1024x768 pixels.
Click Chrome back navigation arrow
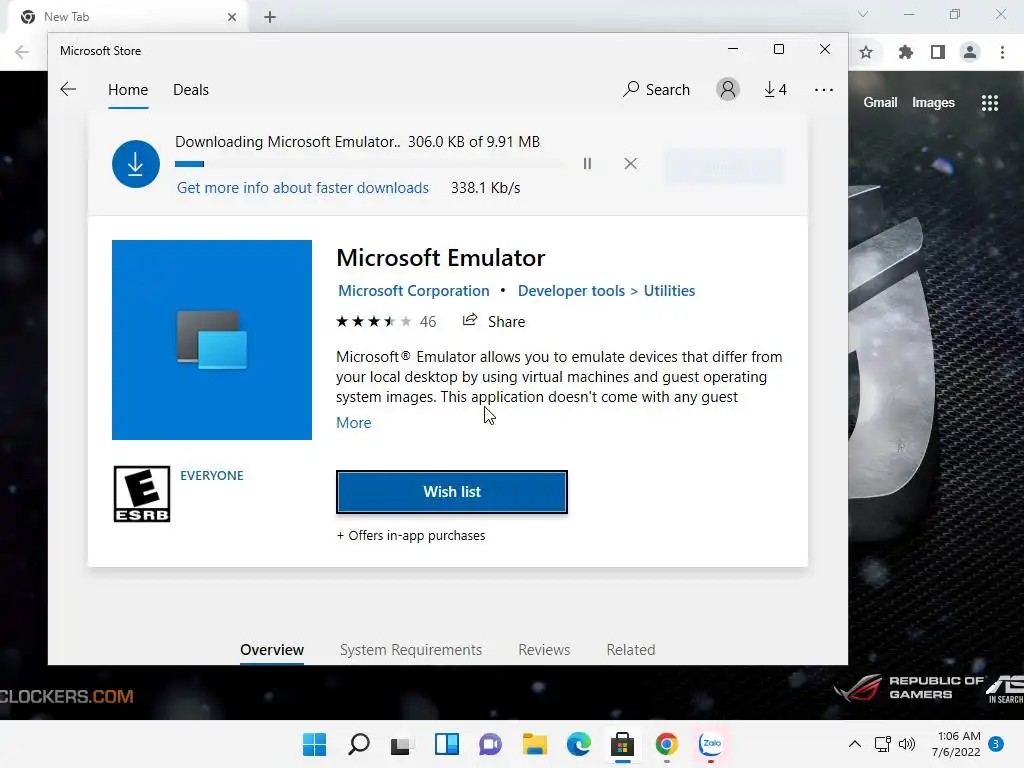point(22,52)
